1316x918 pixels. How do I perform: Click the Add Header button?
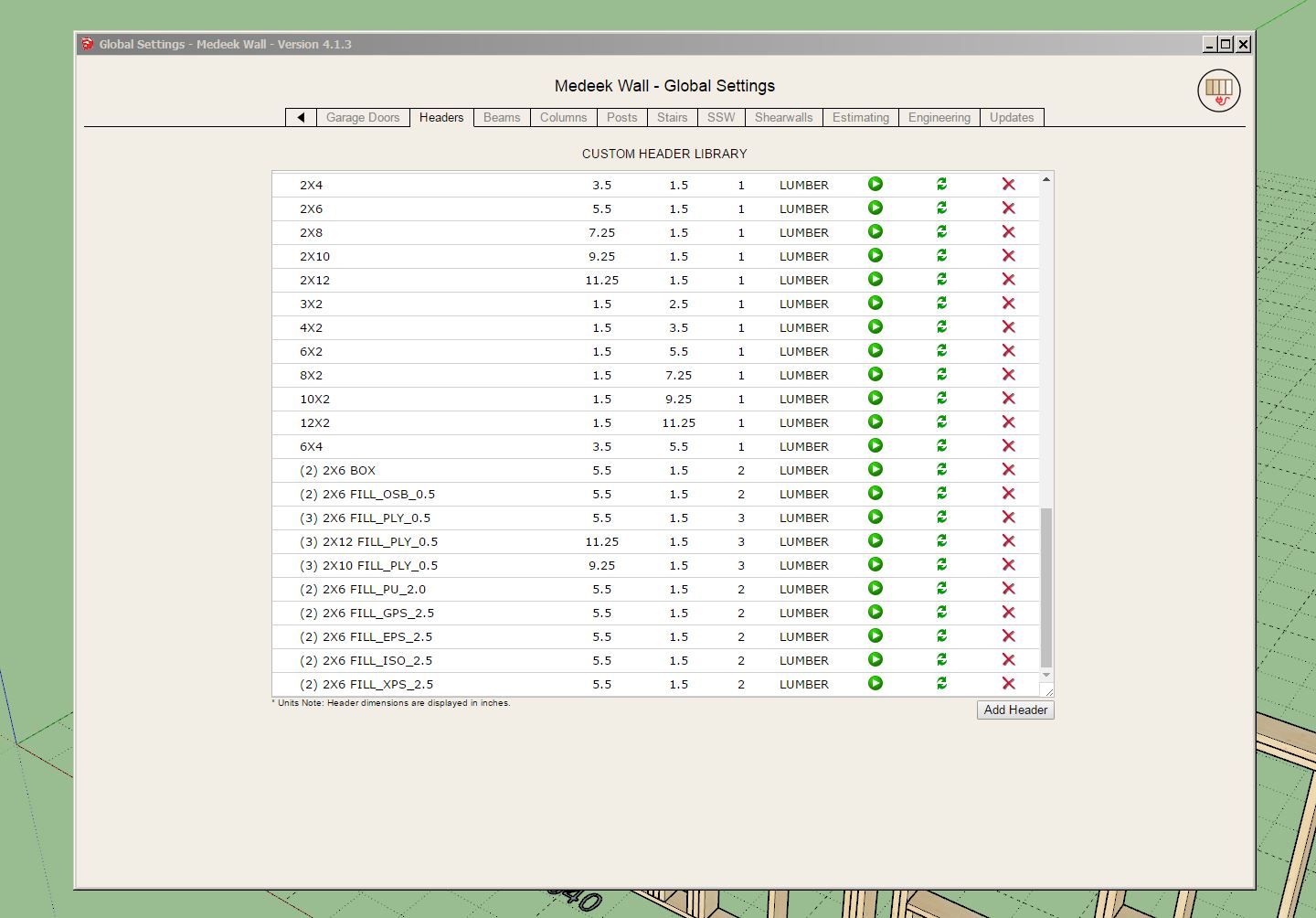pos(1014,710)
